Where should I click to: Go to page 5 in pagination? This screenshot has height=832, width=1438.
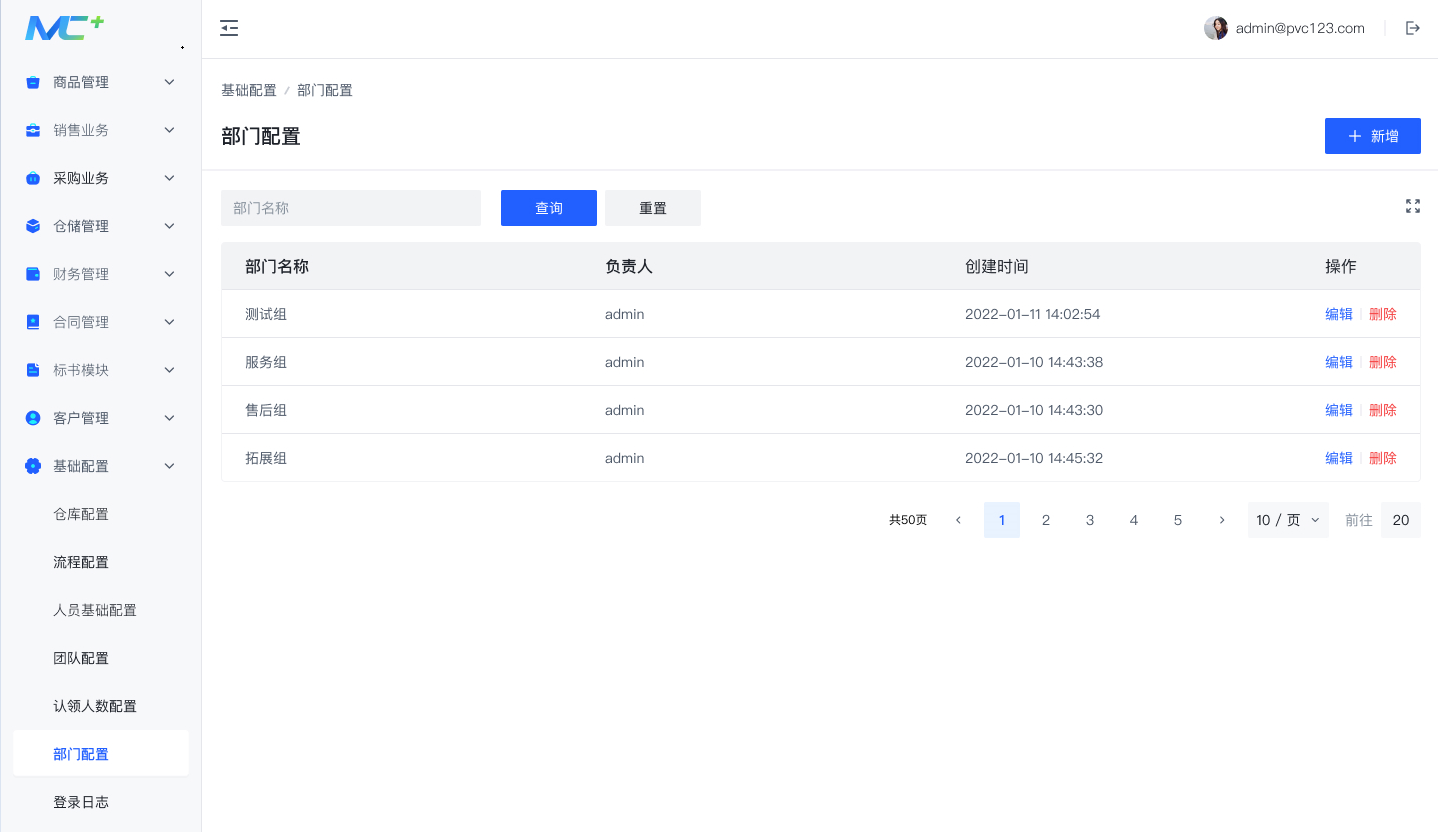tap(1178, 520)
